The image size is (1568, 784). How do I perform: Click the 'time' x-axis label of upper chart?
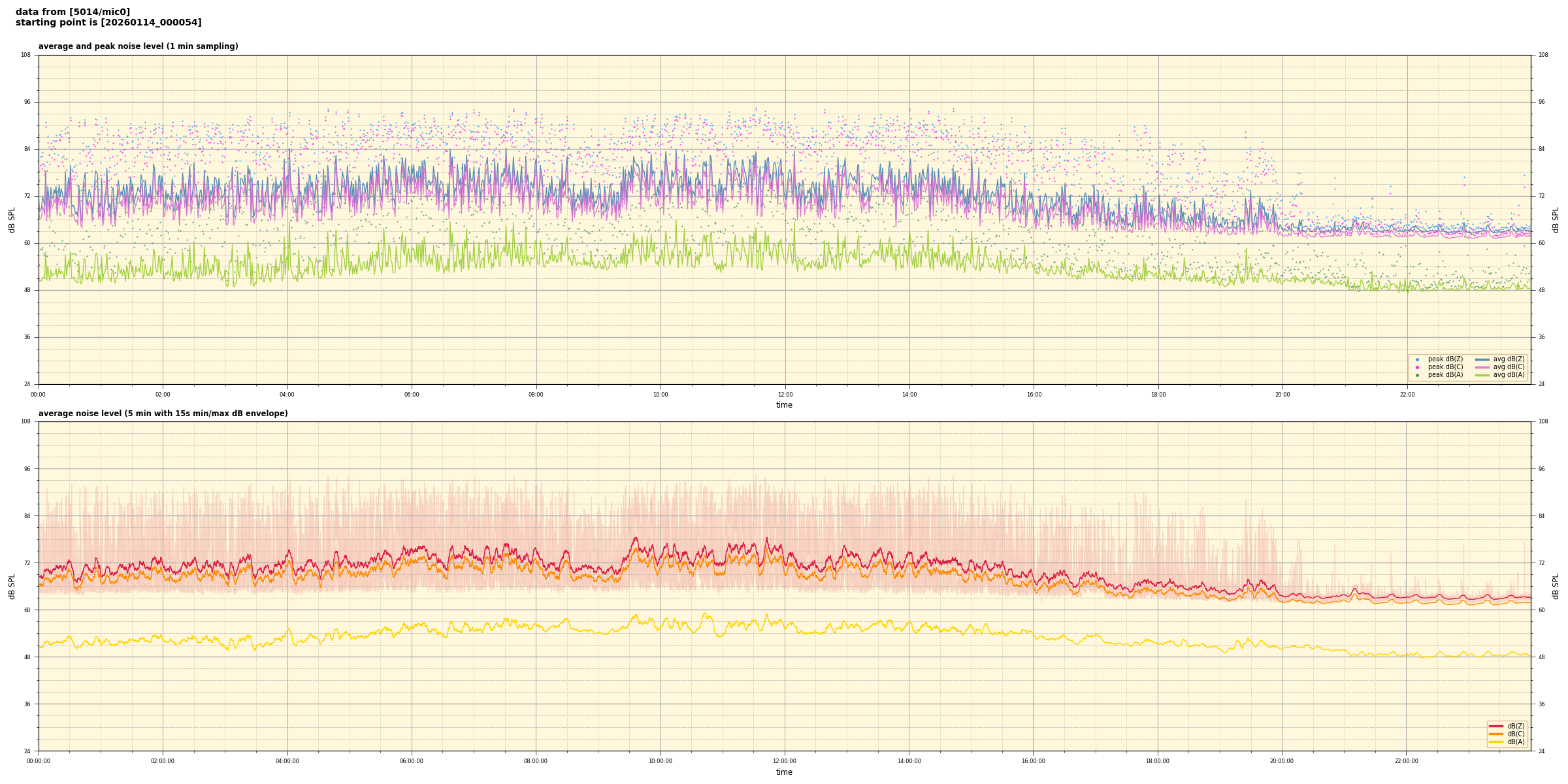[784, 405]
